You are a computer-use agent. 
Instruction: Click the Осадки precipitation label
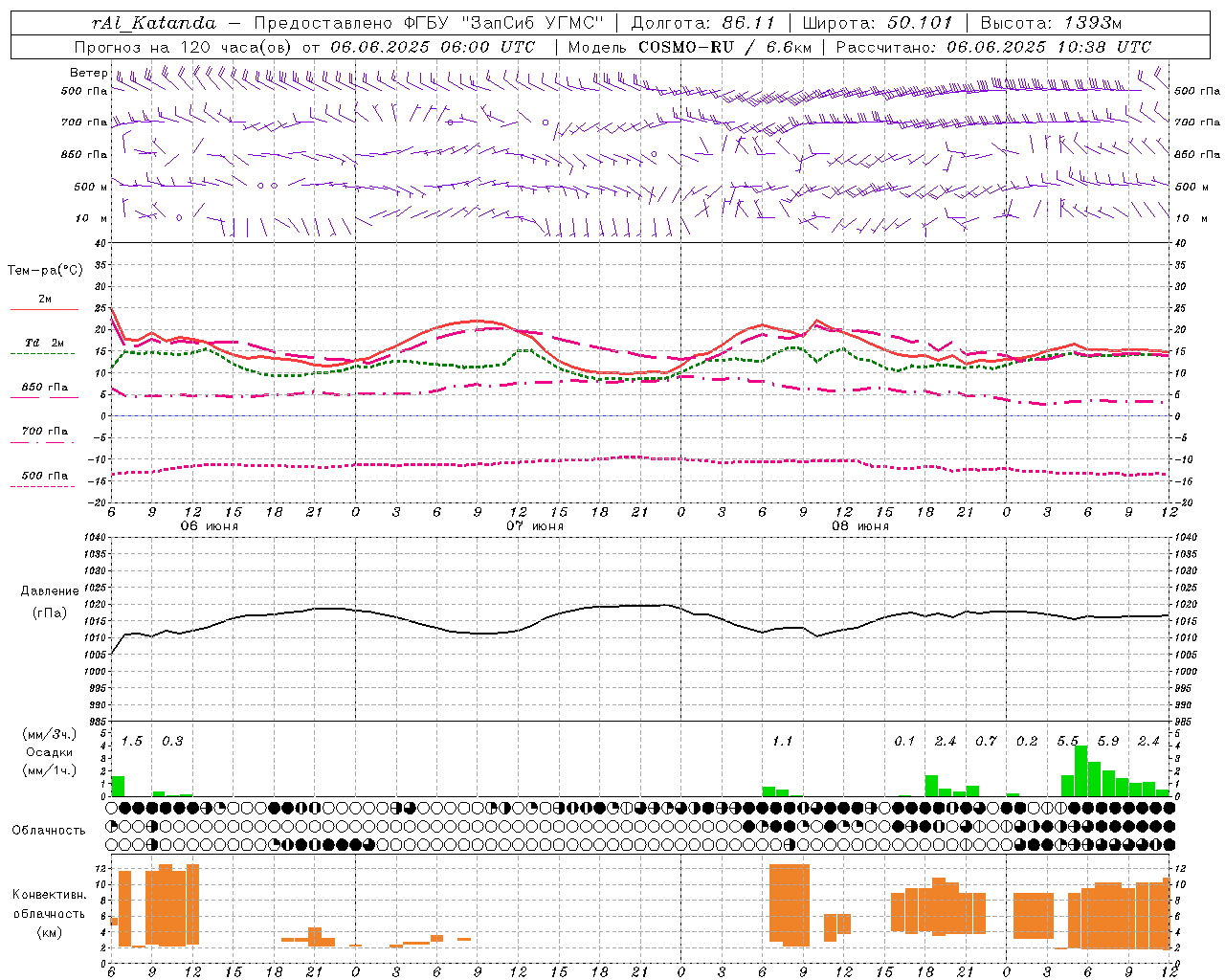pos(50,752)
